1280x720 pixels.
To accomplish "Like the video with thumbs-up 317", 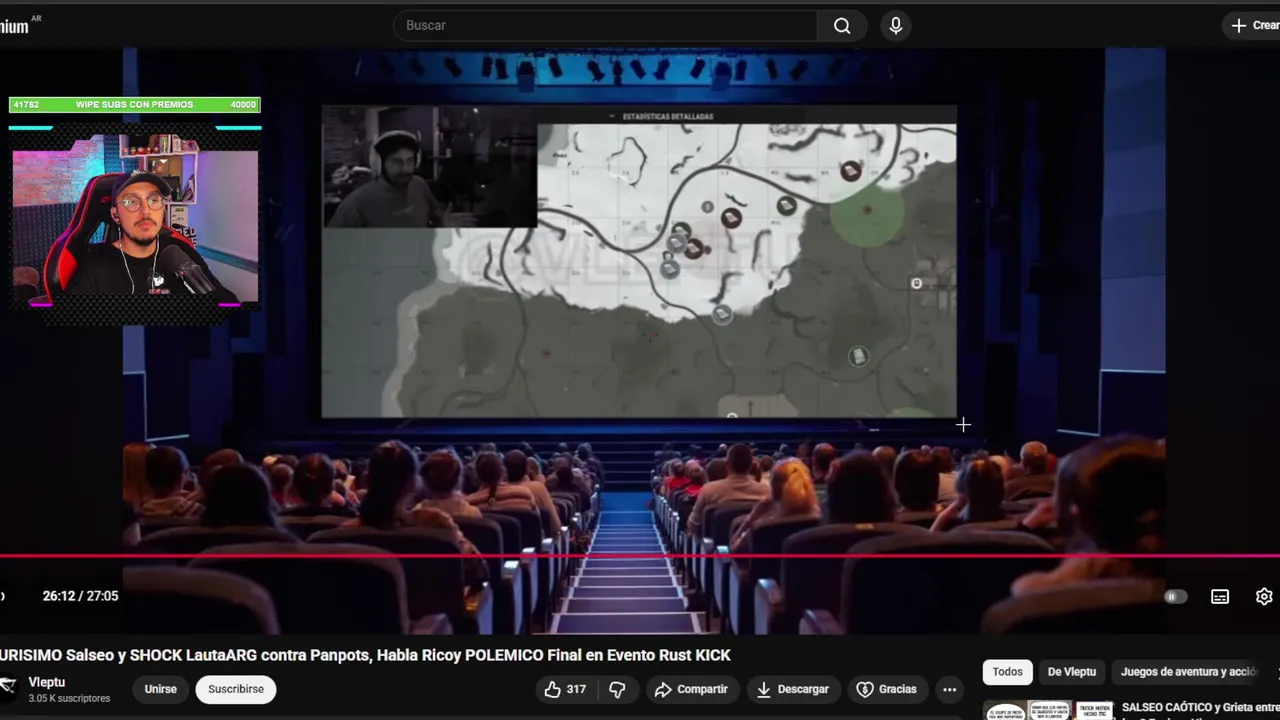I will point(565,689).
